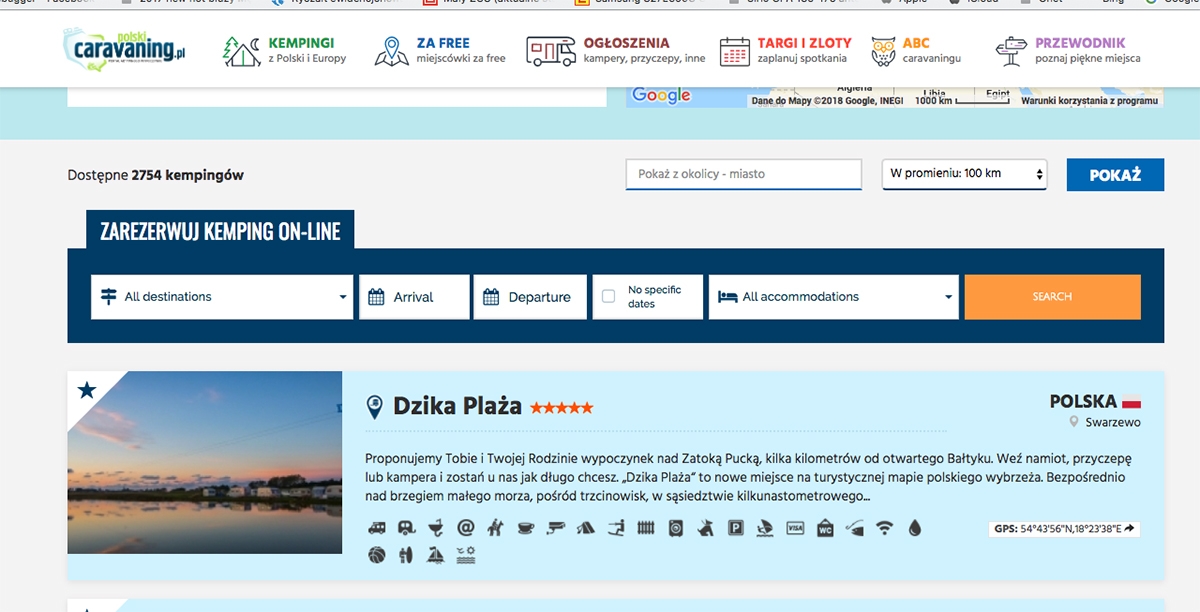The image size is (1200, 612).
Task: Select the ZAREZERWUJ KEMPING ON-LINE tab
Action: point(220,231)
